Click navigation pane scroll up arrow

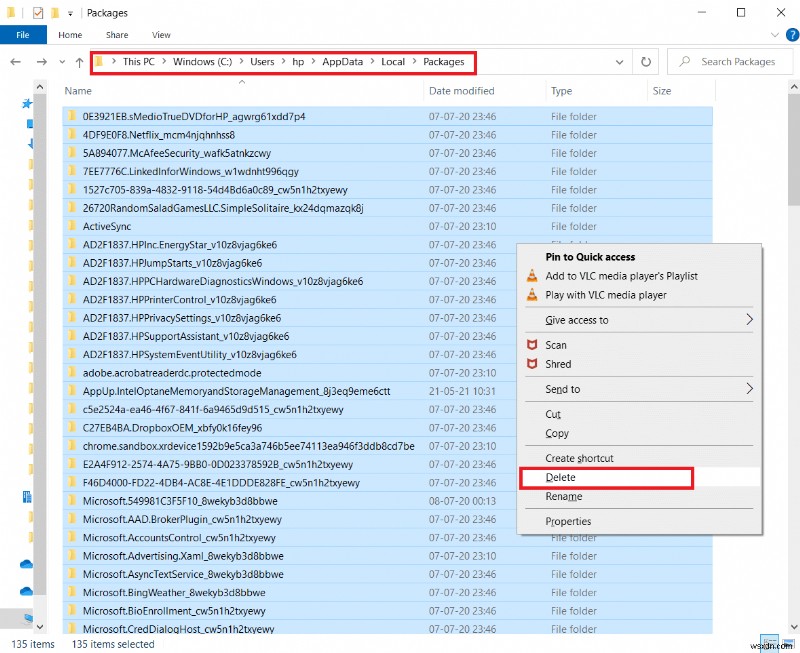coord(40,87)
